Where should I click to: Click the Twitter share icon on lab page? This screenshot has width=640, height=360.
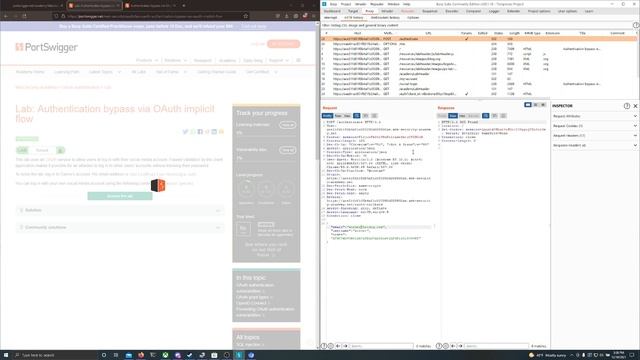pos(185,131)
